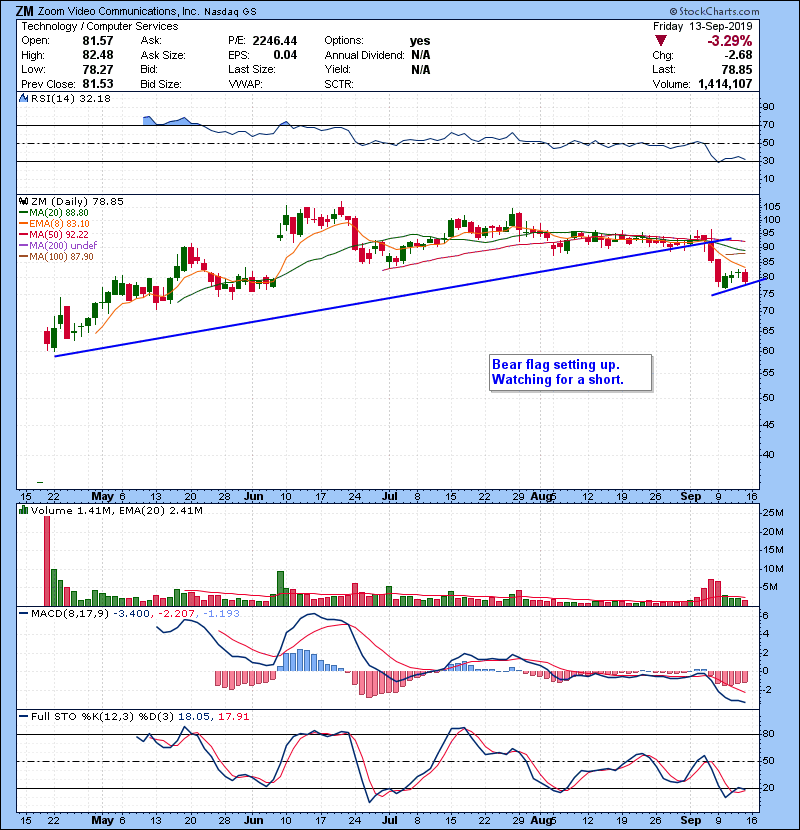This screenshot has height=830, width=800.
Task: Click the May label on price chart axis
Action: pyautogui.click(x=102, y=497)
